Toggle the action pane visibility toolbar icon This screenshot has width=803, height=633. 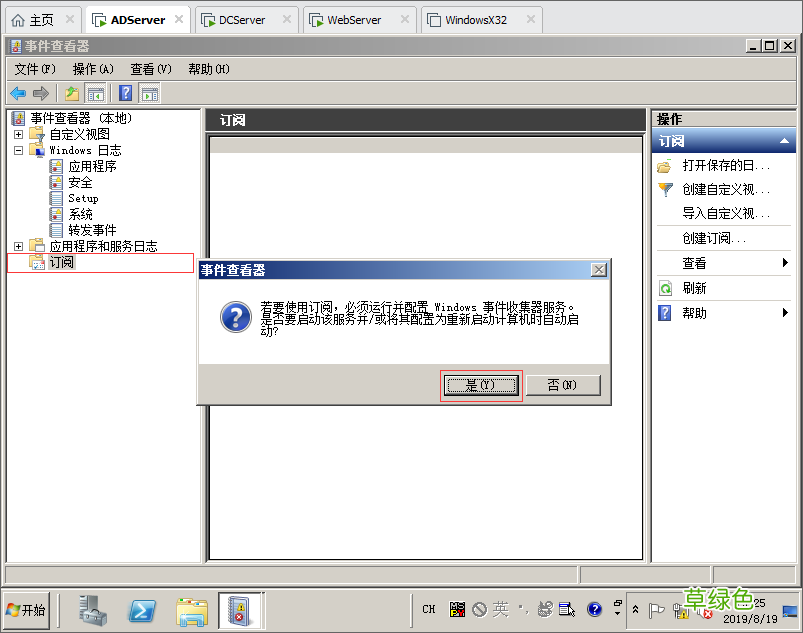[148, 93]
